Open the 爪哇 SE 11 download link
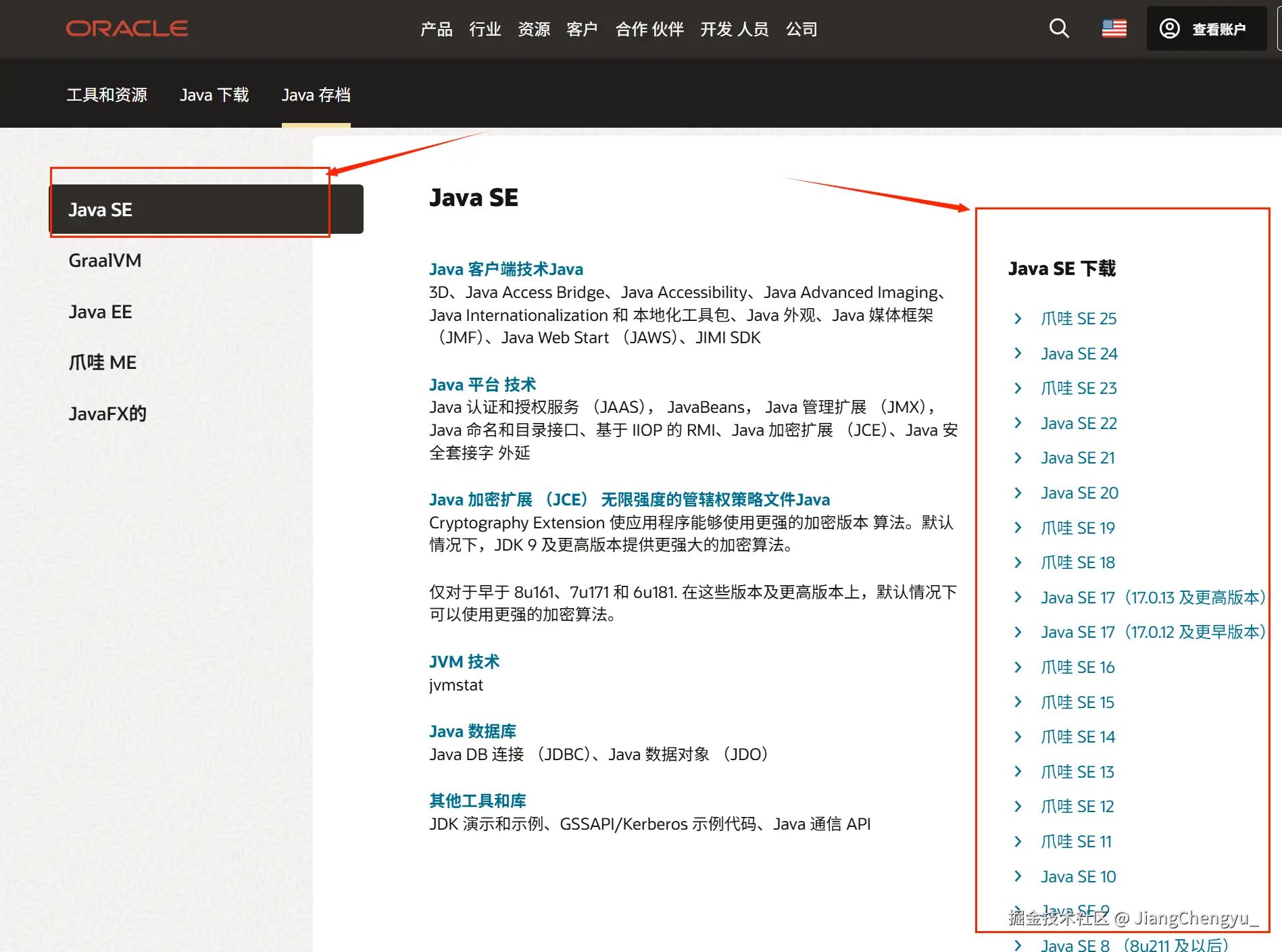 coord(1076,842)
